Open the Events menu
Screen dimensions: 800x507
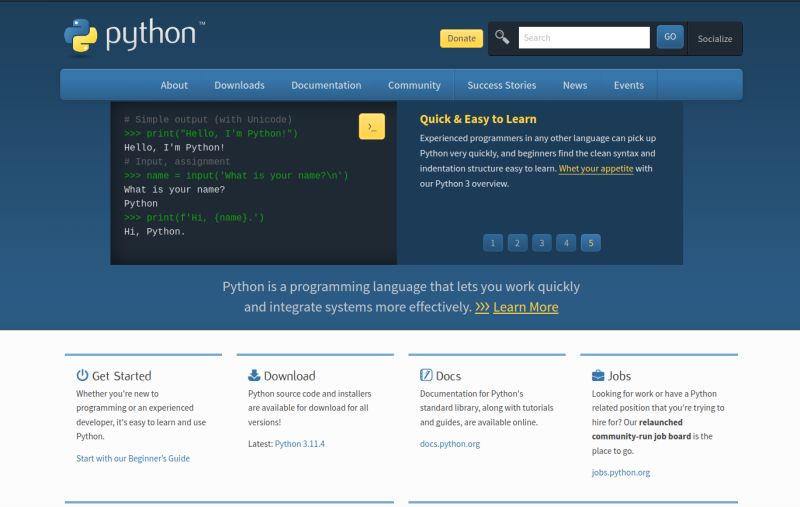tap(629, 85)
